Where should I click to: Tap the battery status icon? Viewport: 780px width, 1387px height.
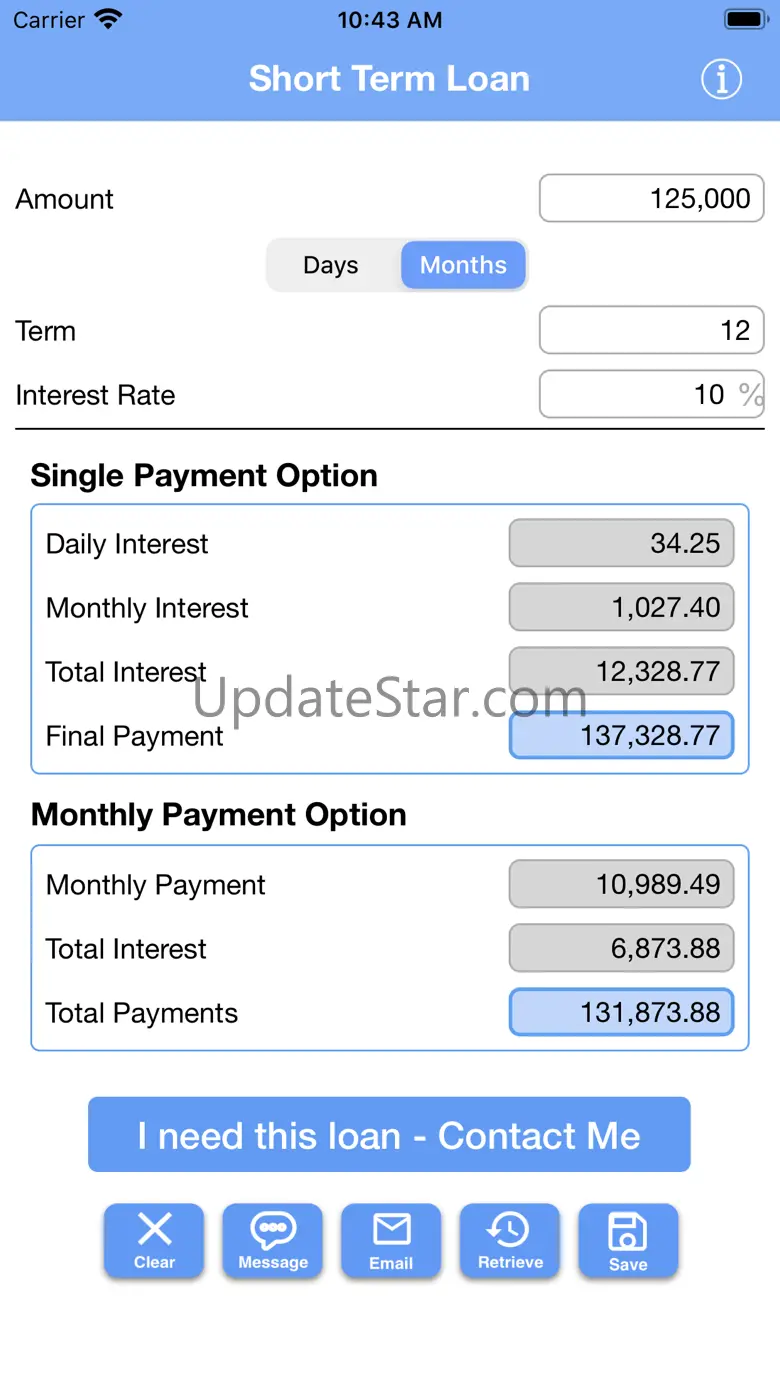[x=745, y=19]
